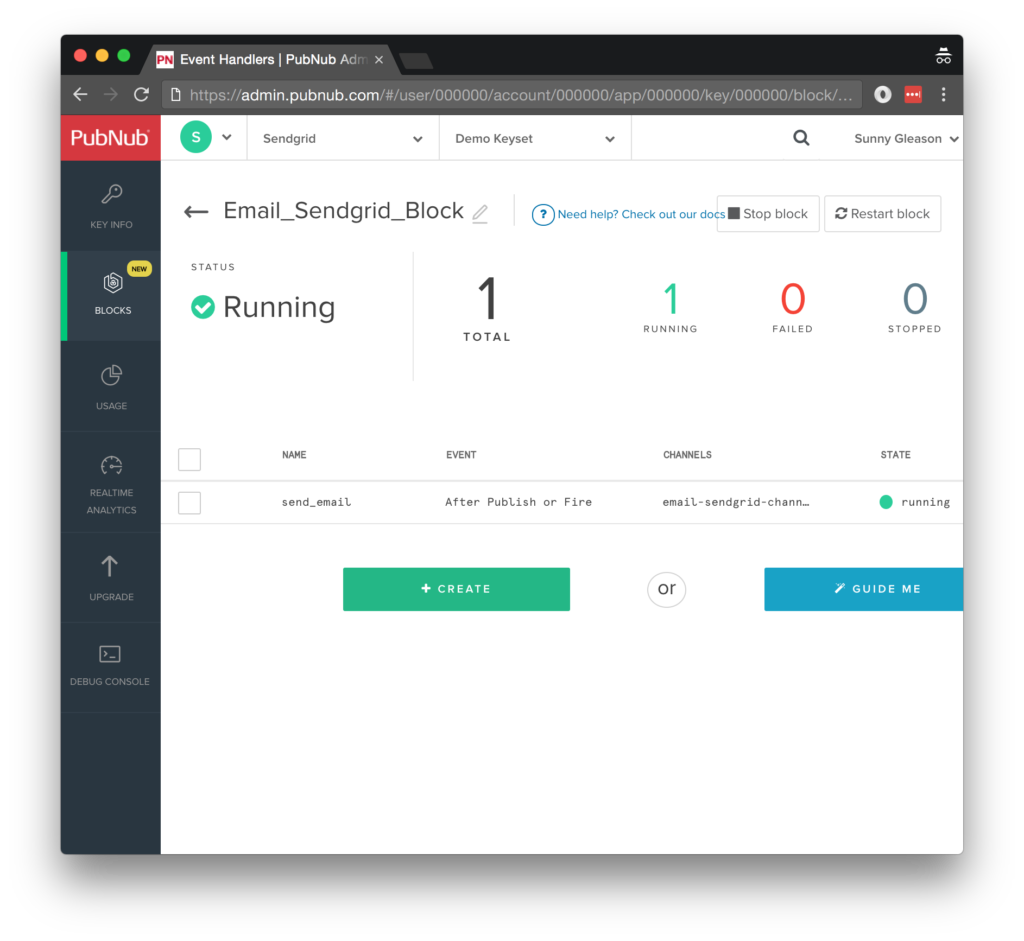Go back using the left arrow

(196, 212)
